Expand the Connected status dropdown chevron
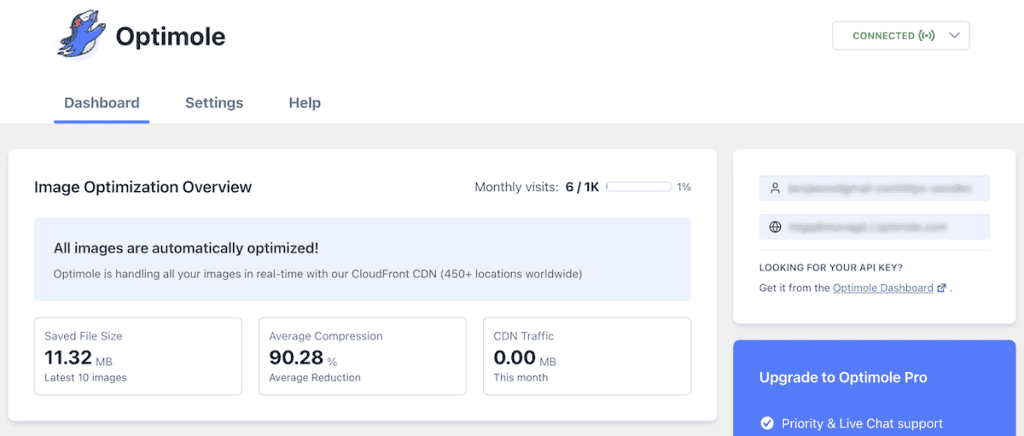Screen dimensions: 1024x436 point(954,36)
